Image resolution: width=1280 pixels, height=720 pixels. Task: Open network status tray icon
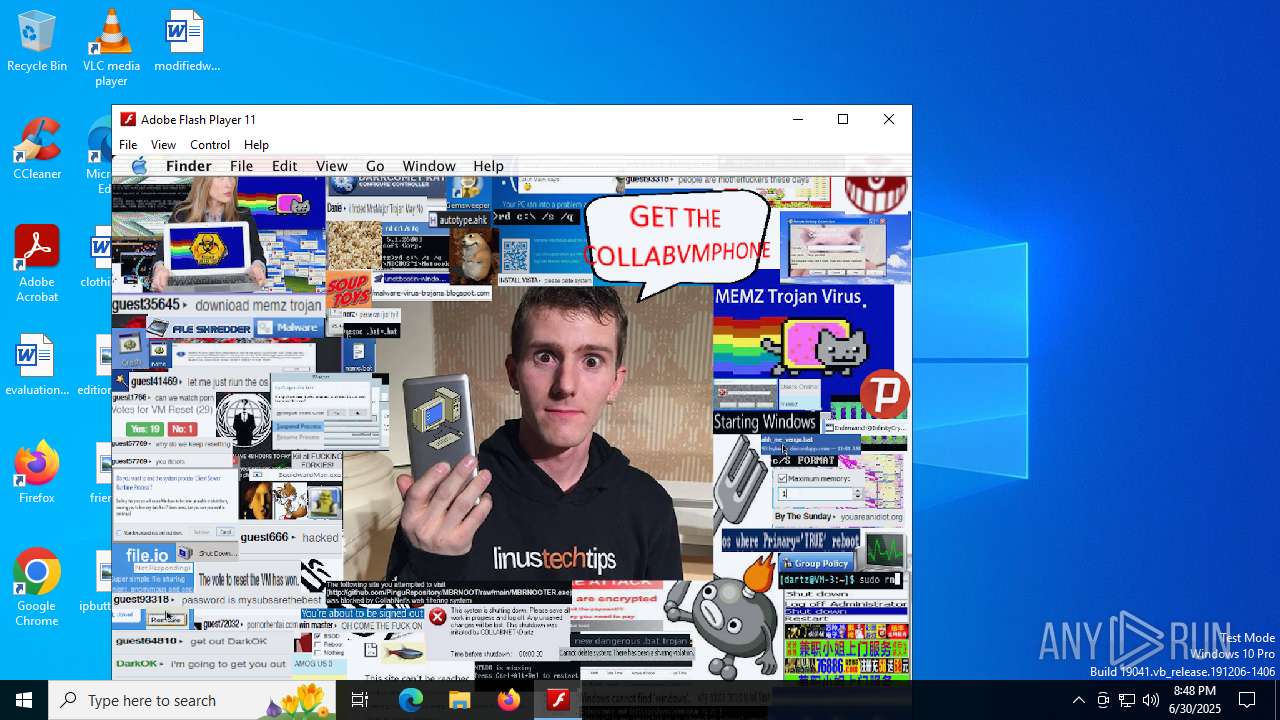1127,700
